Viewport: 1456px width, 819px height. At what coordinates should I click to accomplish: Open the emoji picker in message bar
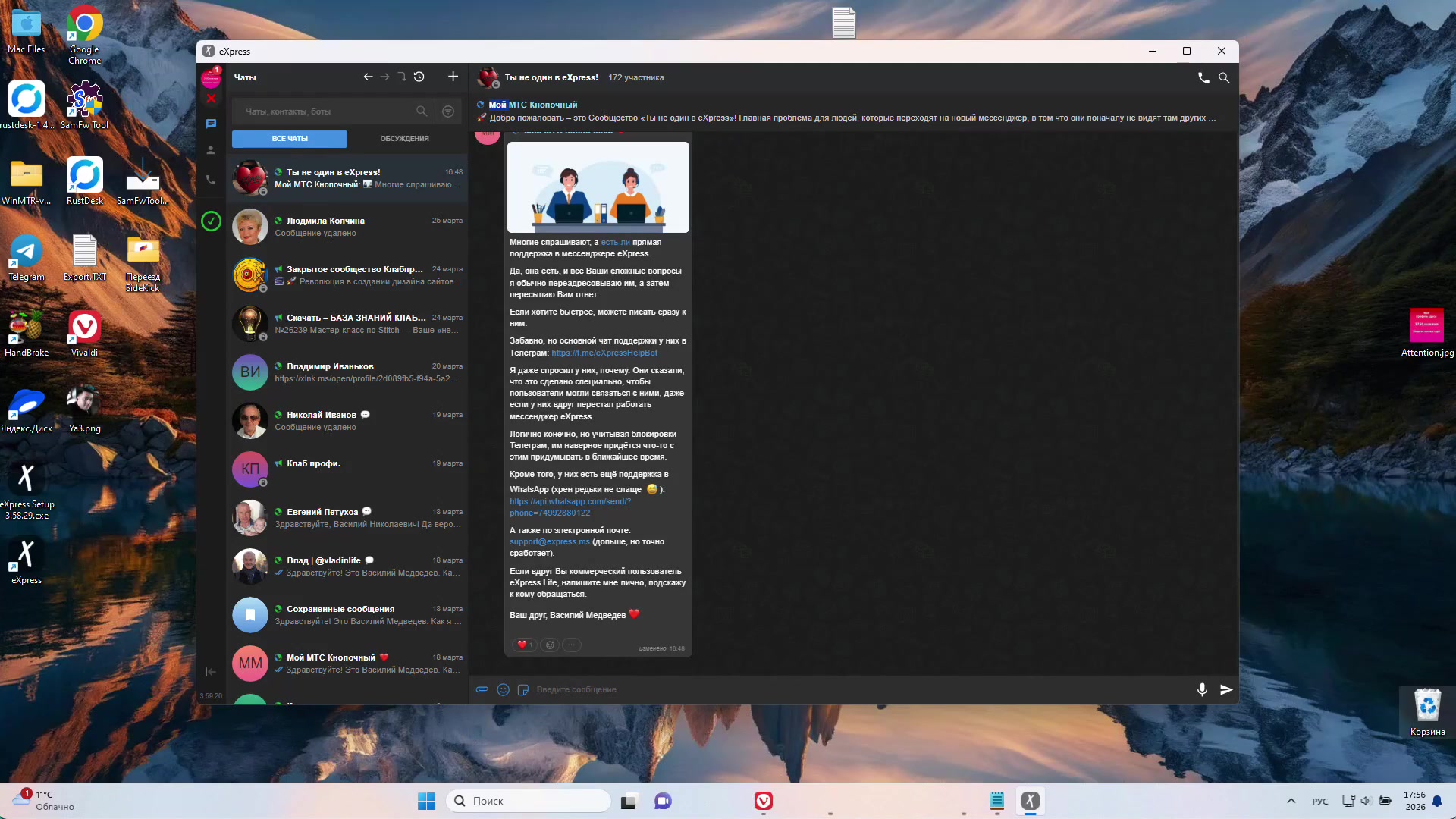tap(503, 689)
